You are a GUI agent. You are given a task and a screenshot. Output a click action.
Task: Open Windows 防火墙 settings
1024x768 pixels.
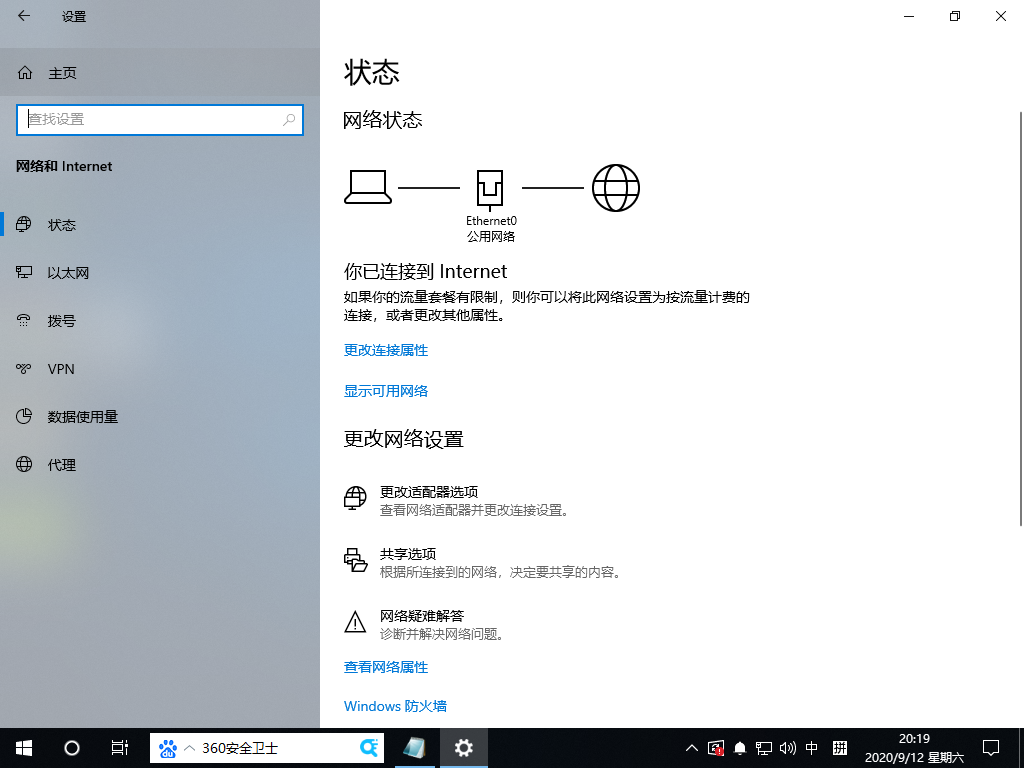point(395,706)
